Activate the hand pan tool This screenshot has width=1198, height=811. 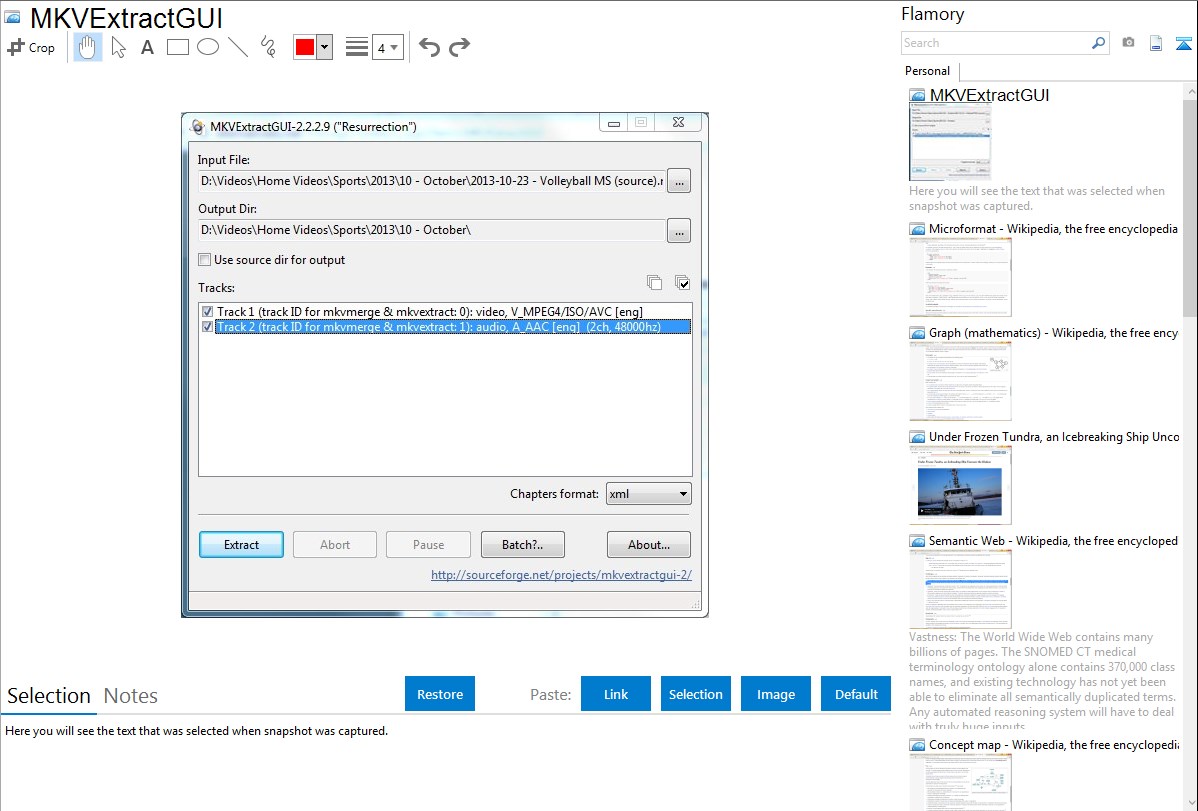(87, 47)
